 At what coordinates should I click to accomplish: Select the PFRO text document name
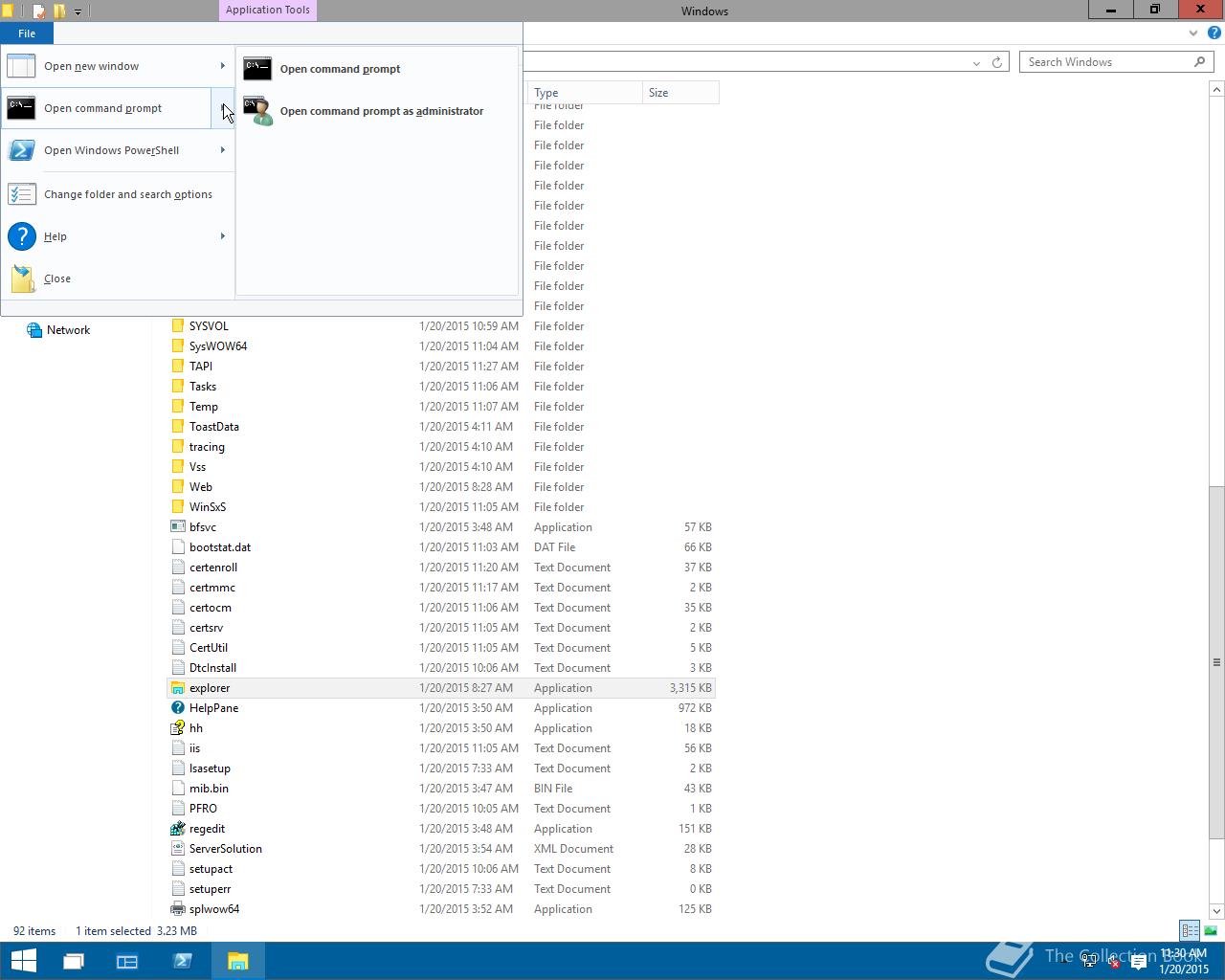coord(203,809)
